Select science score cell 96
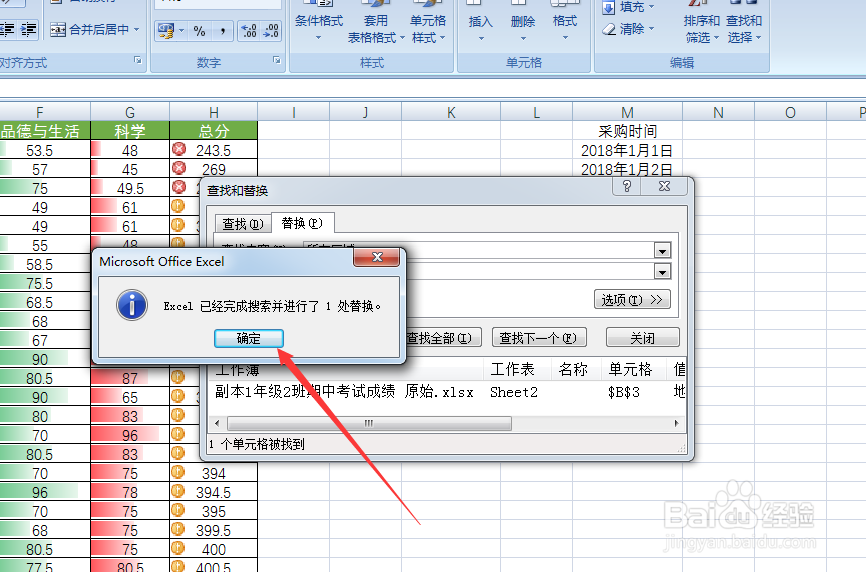This screenshot has width=866, height=572. pos(130,435)
